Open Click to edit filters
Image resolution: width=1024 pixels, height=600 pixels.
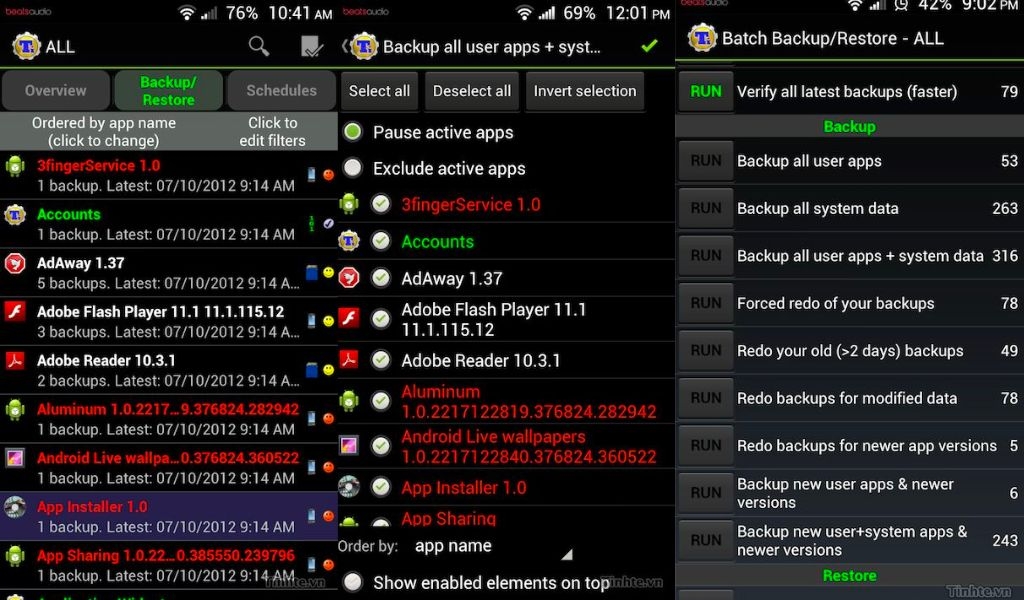click(x=272, y=131)
